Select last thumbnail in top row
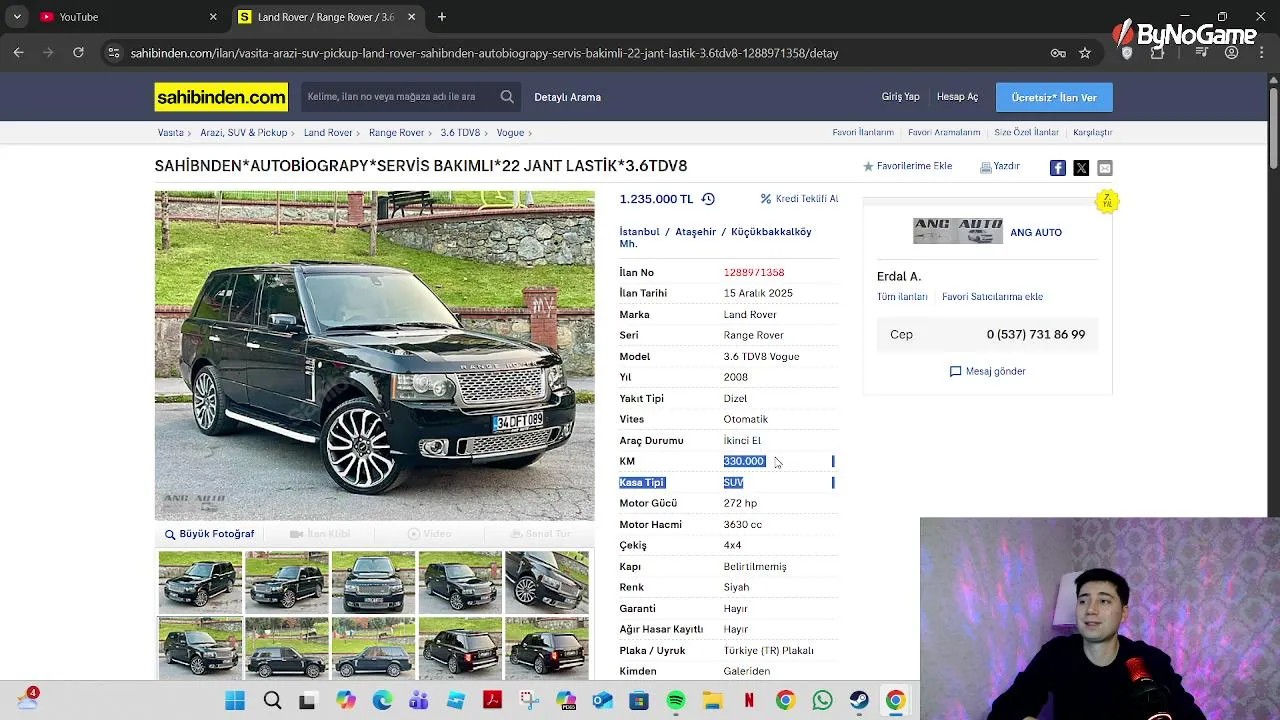This screenshot has height=720, width=1280. pyautogui.click(x=547, y=581)
